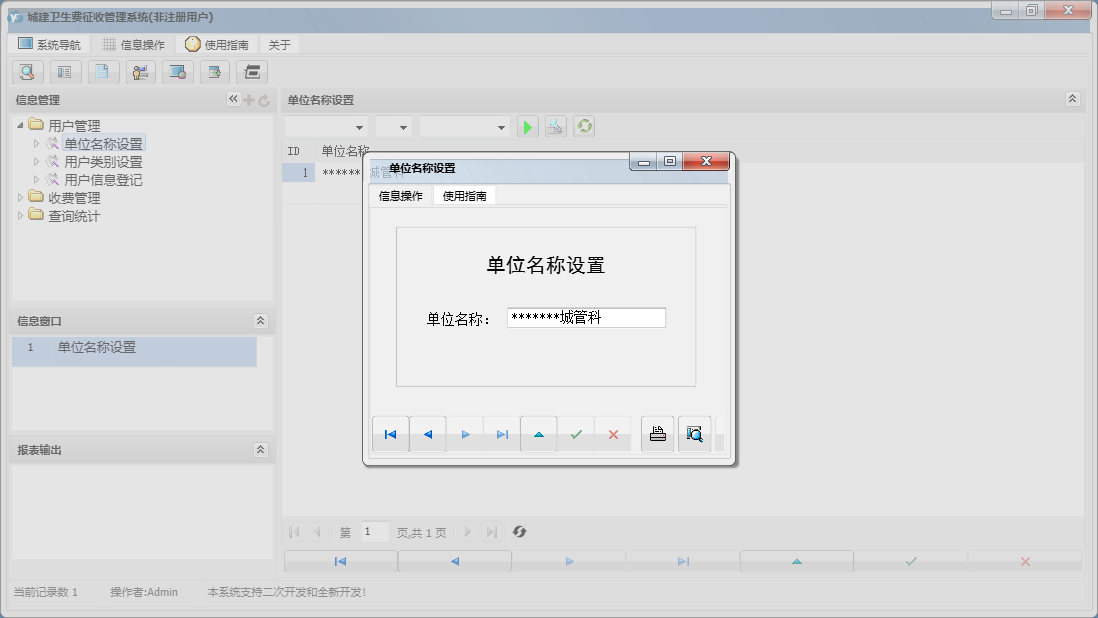Collapse the 信息管理 panel with the « control
Viewport: 1098px width, 618px height.
tap(232, 98)
